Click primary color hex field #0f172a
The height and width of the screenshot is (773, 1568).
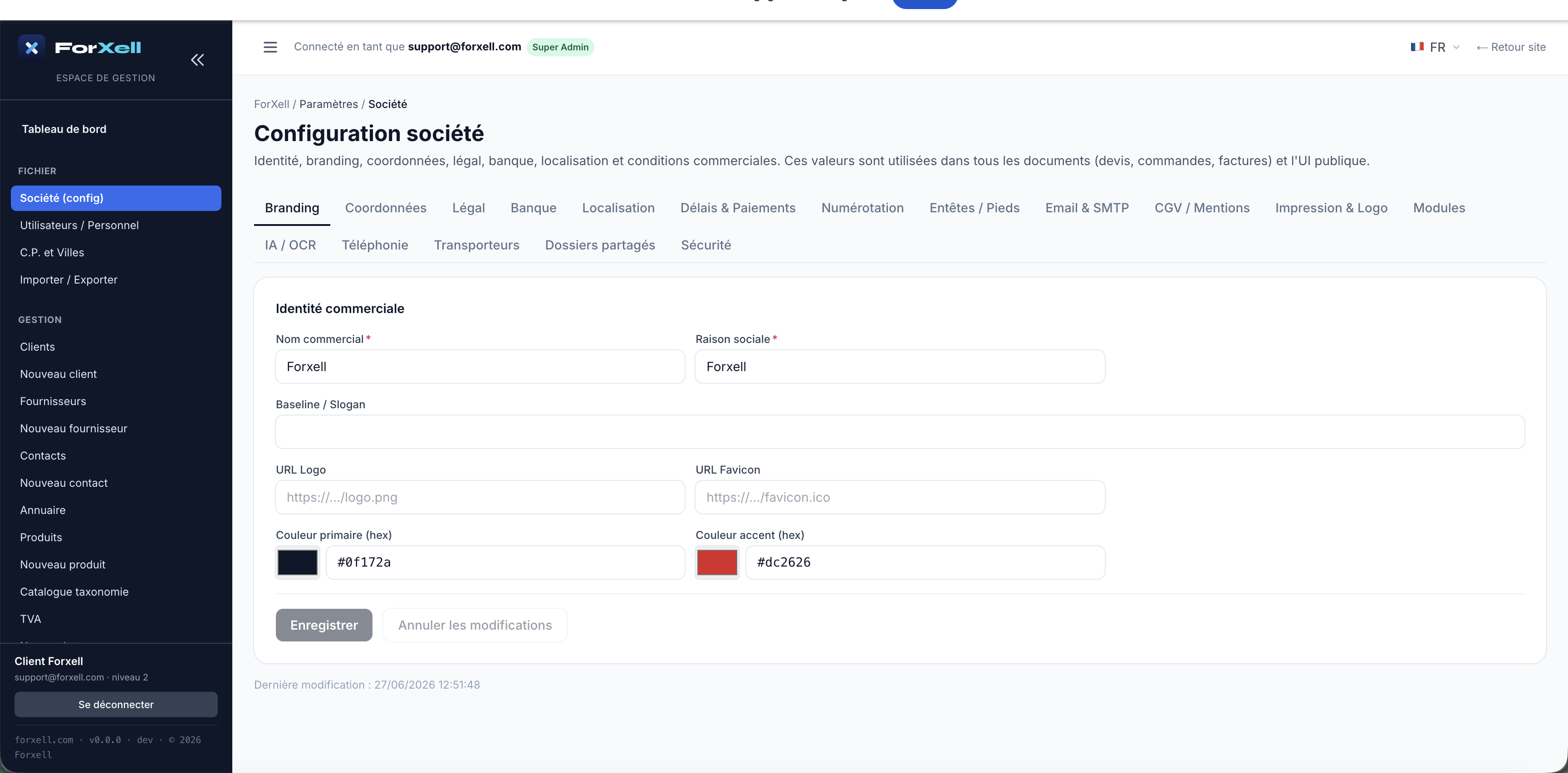pos(505,563)
